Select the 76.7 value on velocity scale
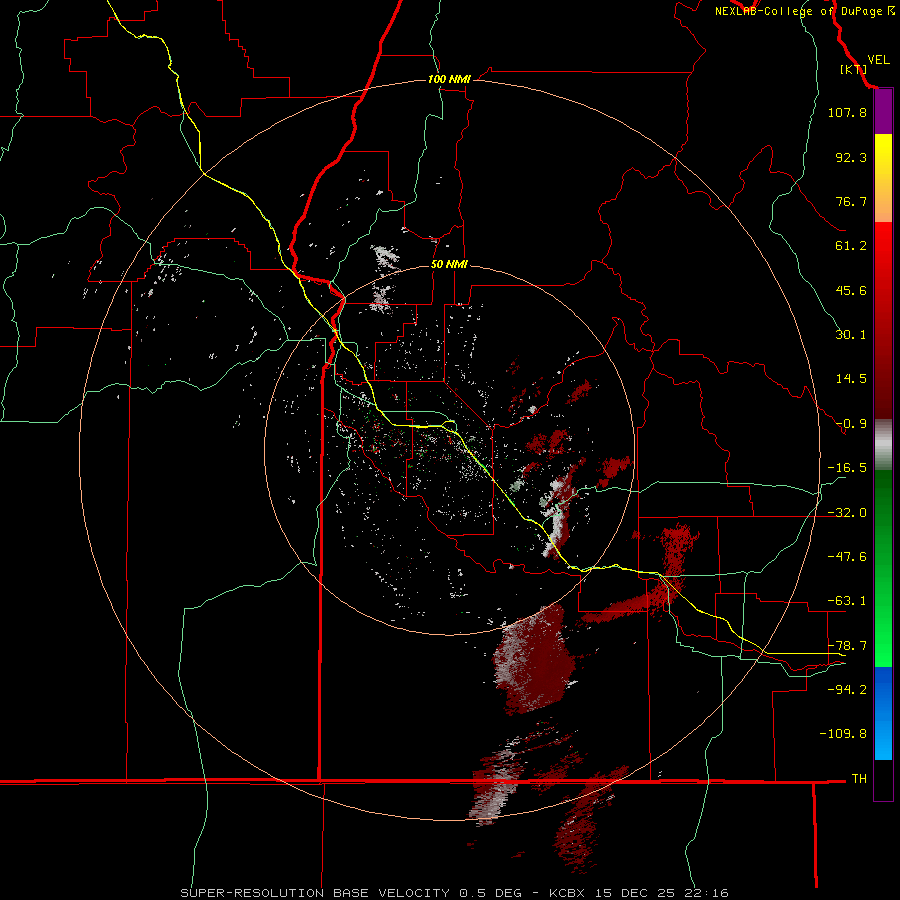Image resolution: width=900 pixels, height=900 pixels. pyautogui.click(x=851, y=201)
